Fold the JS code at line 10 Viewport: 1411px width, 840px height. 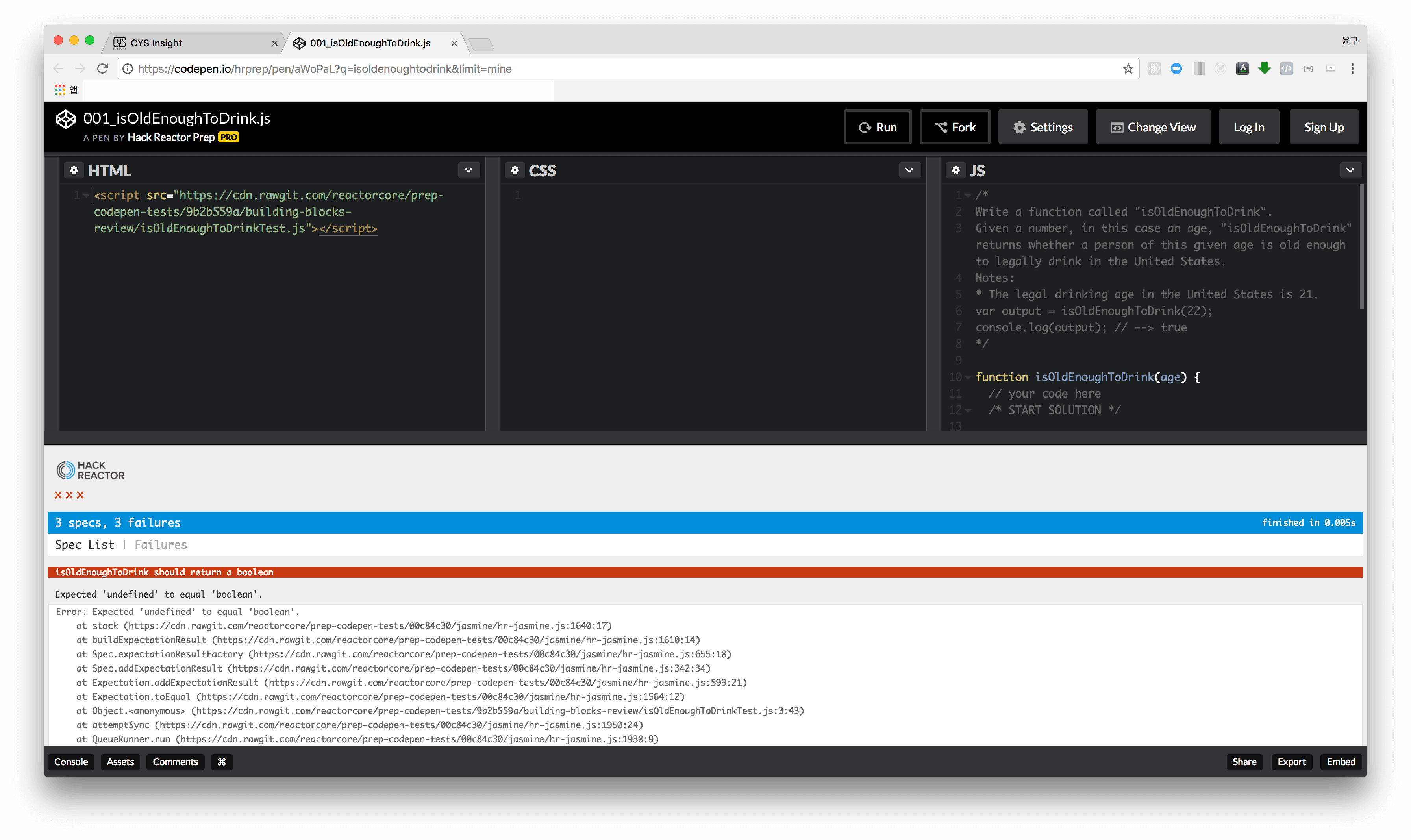(x=968, y=377)
